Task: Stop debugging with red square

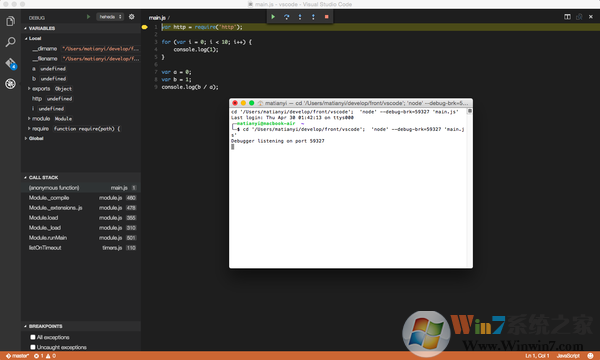Action: pos(326,17)
